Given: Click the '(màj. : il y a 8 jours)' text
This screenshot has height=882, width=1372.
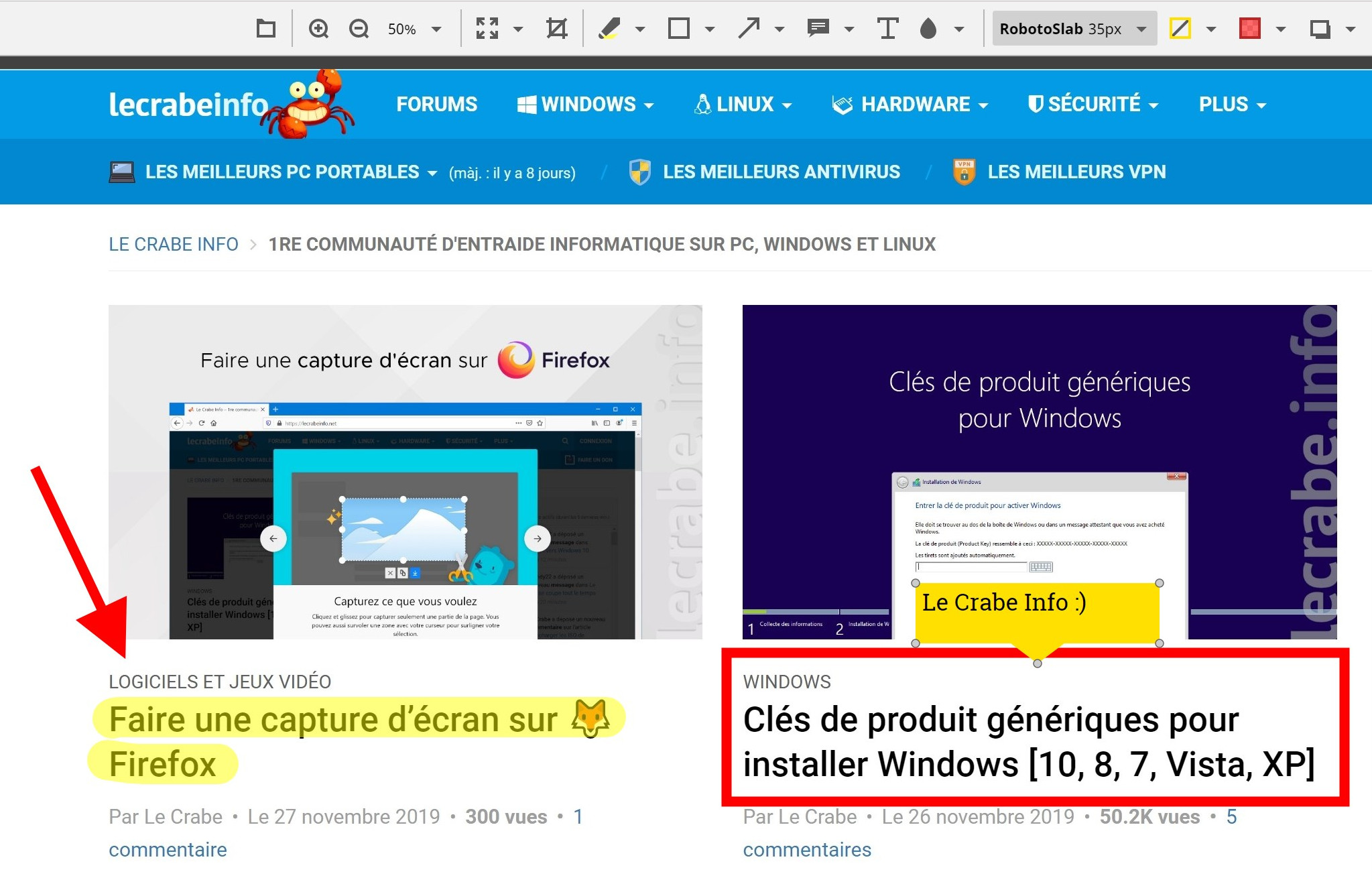Looking at the screenshot, I should pyautogui.click(x=512, y=173).
